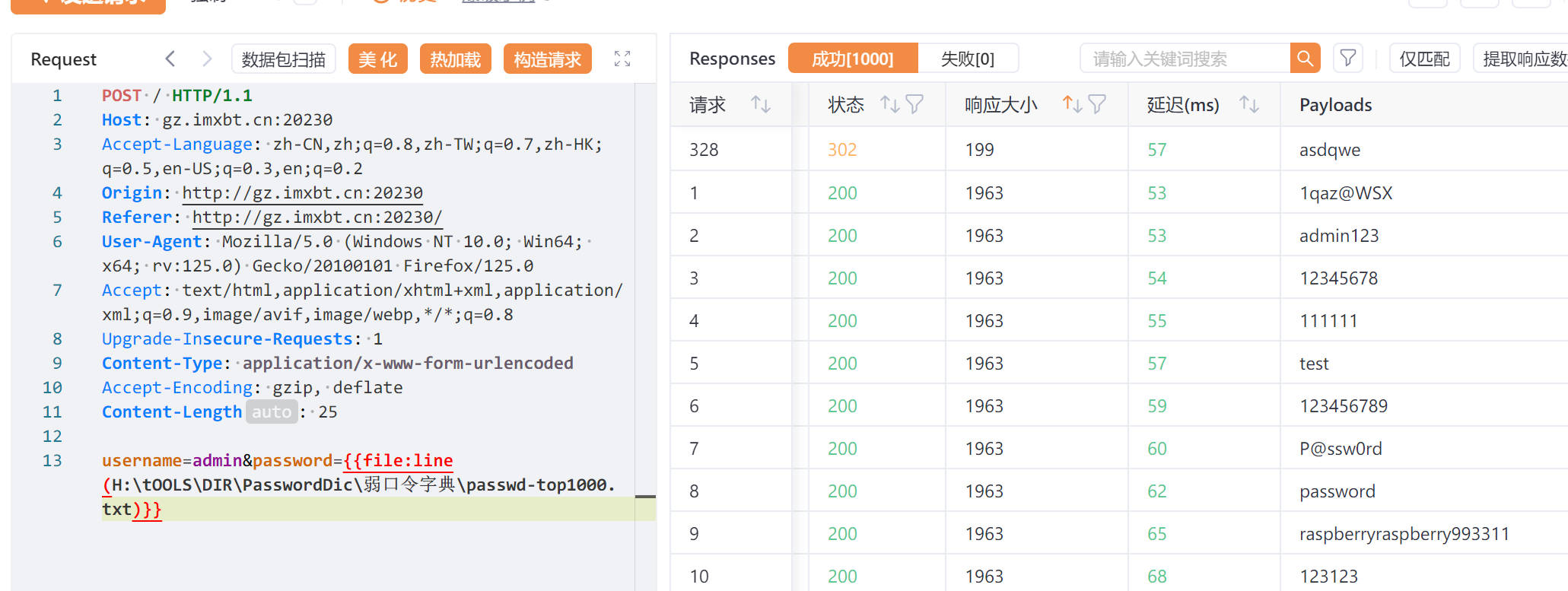Filter the 状态 column with funnel icon
Screen dimensions: 1568x591
click(x=914, y=104)
